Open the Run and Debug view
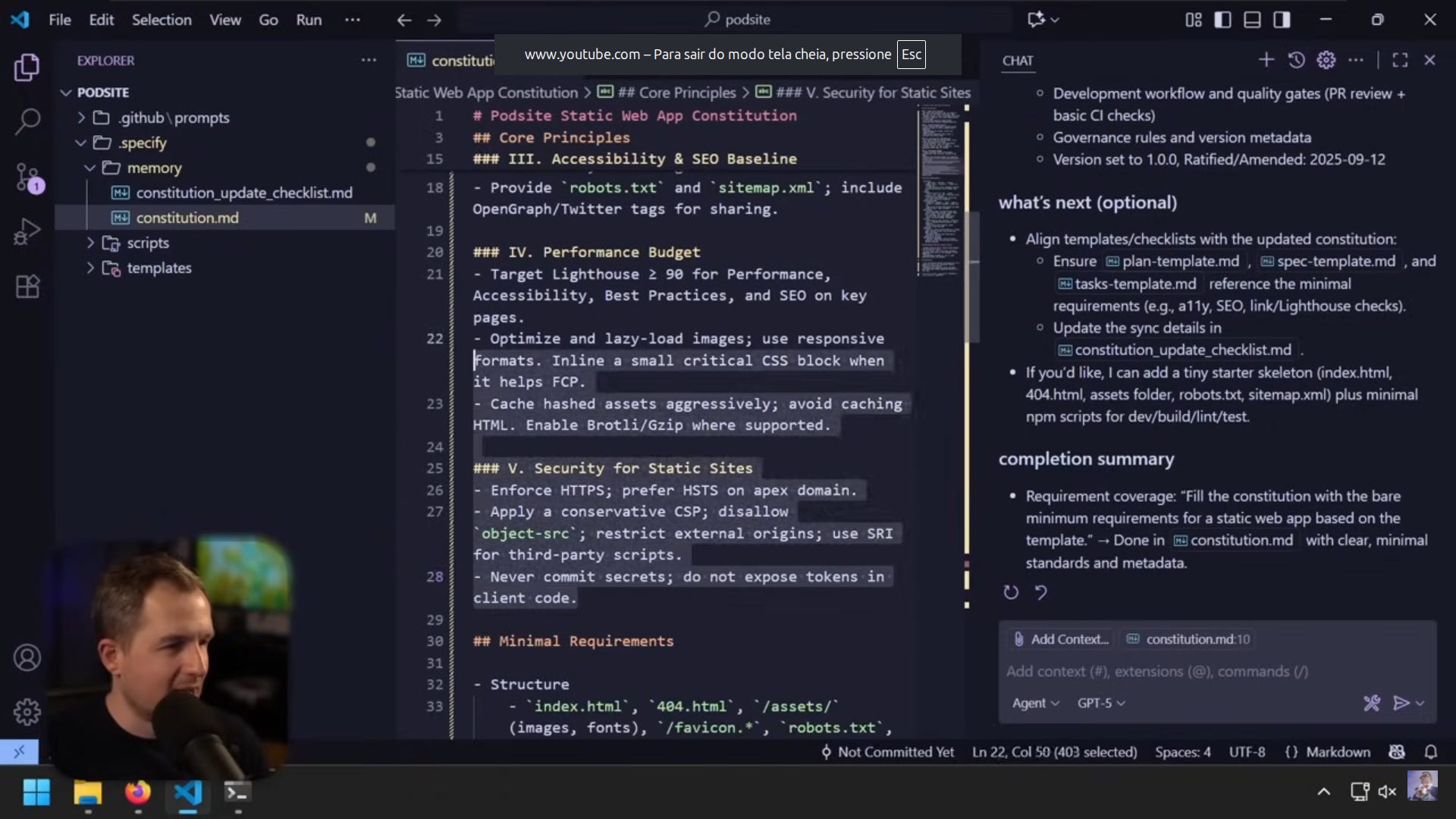Viewport: 1456px width, 819px height. pyautogui.click(x=27, y=231)
